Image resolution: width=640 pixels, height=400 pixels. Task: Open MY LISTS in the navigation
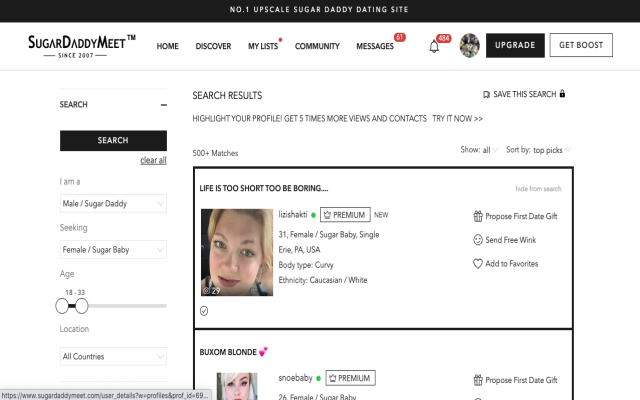point(263,46)
